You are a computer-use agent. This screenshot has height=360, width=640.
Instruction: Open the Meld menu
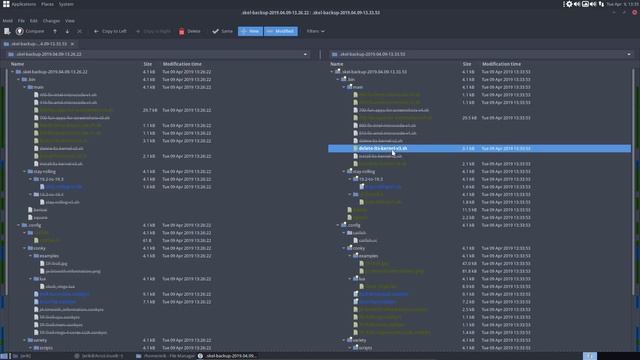click(x=7, y=20)
